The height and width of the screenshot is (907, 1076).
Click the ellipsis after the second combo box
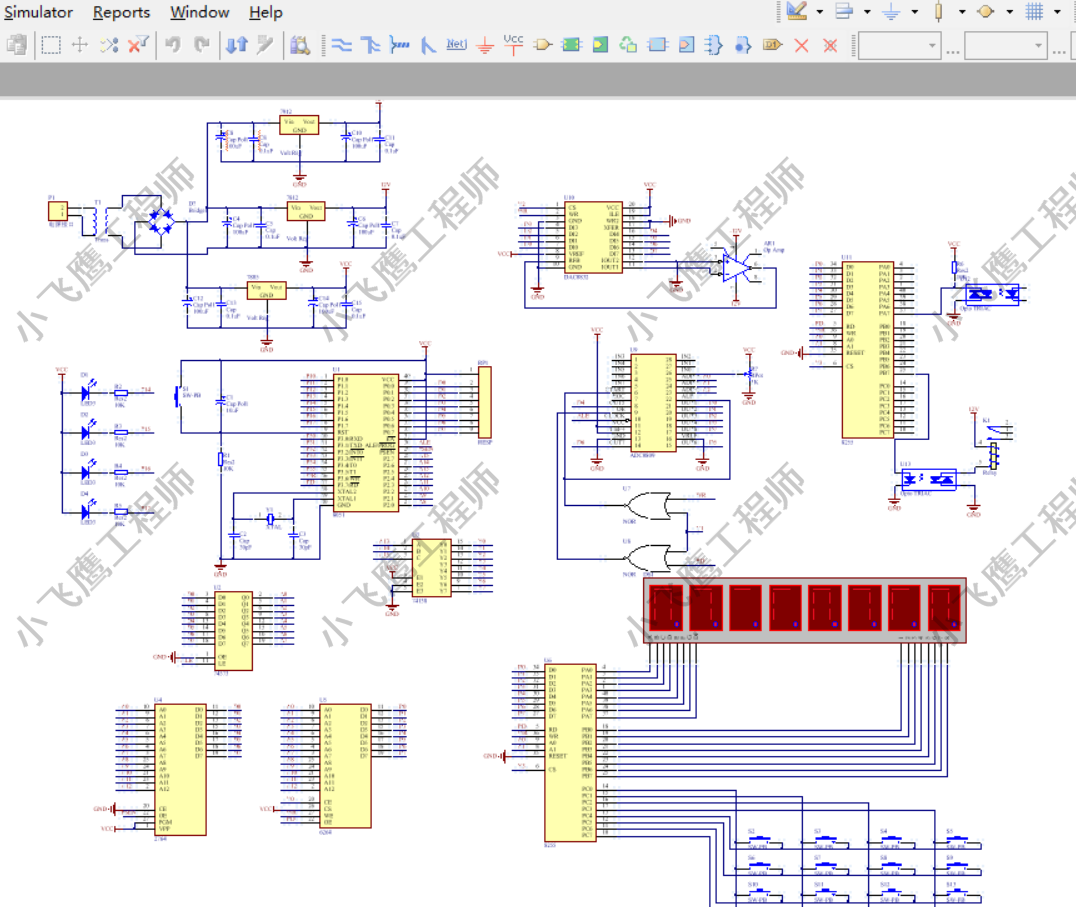1060,51
